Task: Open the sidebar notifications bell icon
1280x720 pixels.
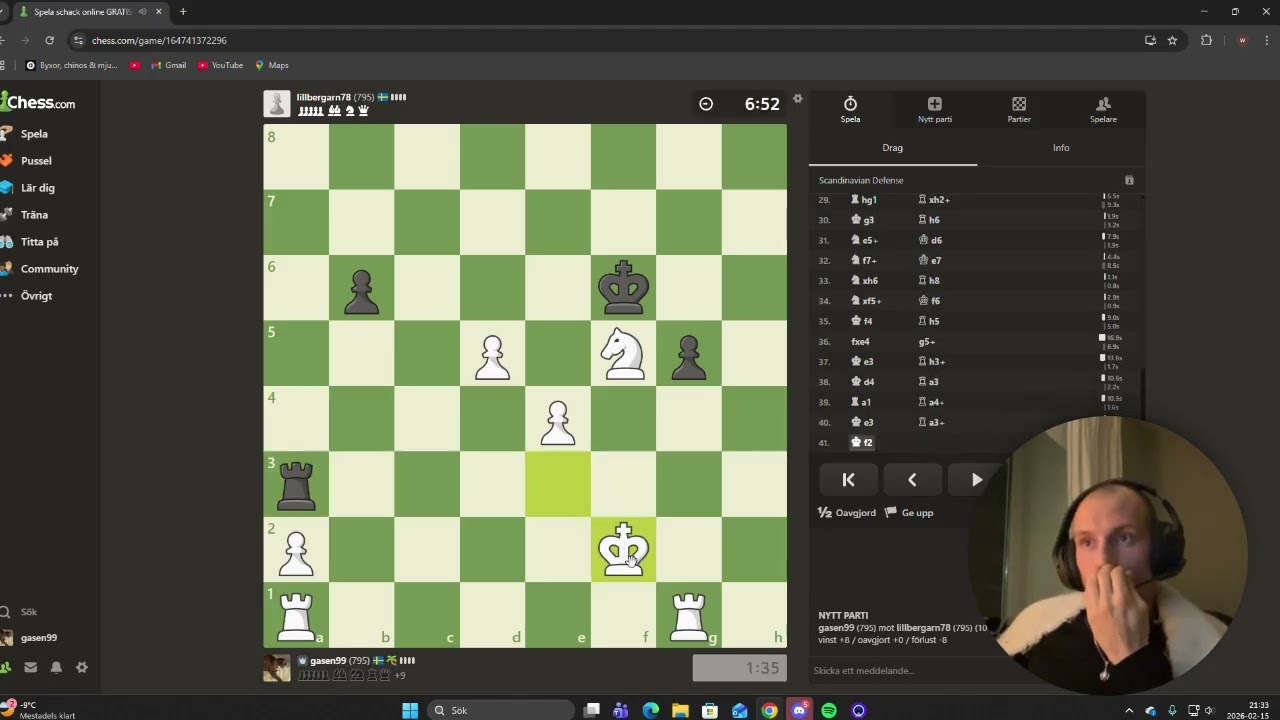Action: [x=56, y=667]
